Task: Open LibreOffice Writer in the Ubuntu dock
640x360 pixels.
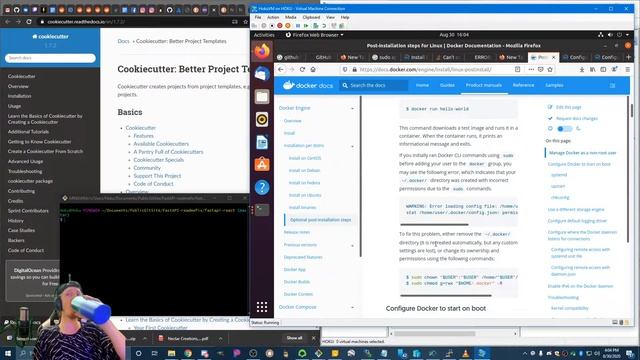Action: click(262, 142)
